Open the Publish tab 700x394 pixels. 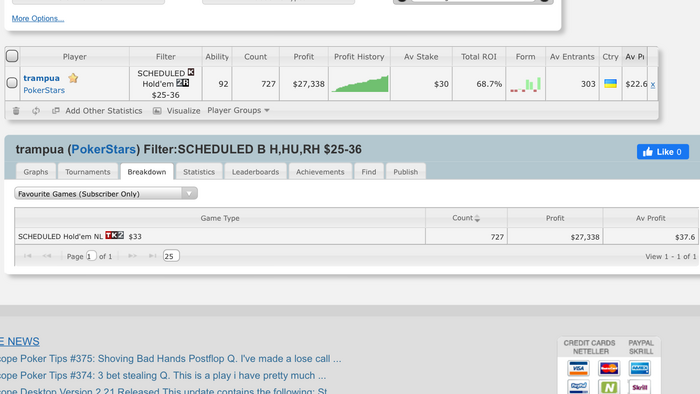pyautogui.click(x=405, y=172)
